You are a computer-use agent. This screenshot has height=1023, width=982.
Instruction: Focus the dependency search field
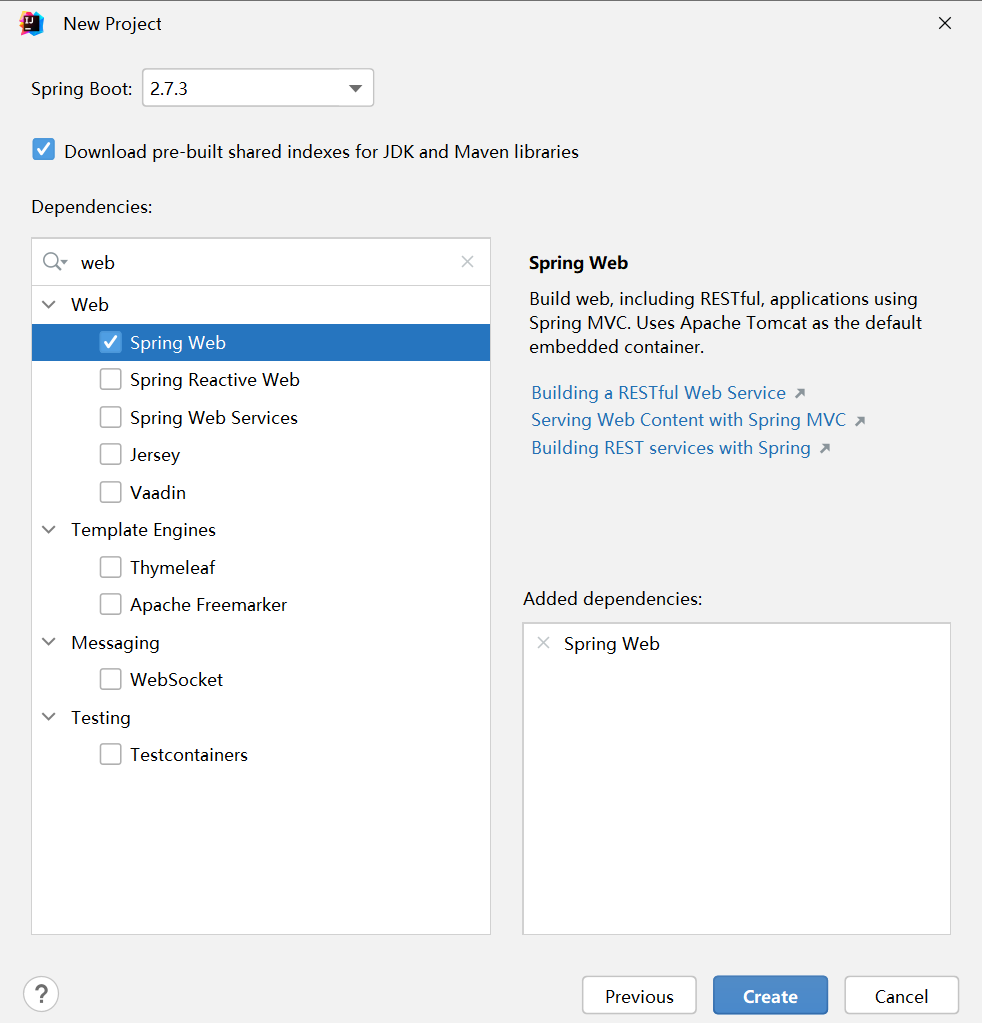click(x=261, y=262)
